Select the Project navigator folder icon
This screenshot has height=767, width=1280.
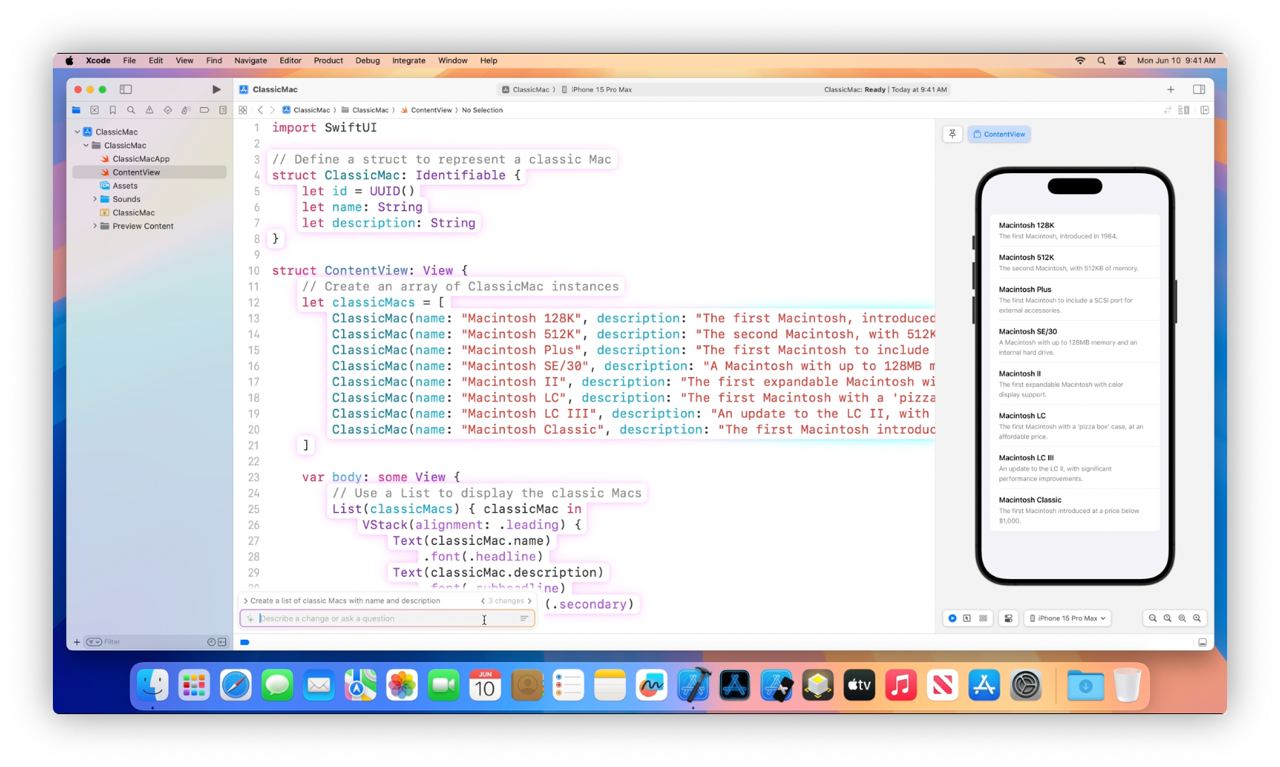77,110
